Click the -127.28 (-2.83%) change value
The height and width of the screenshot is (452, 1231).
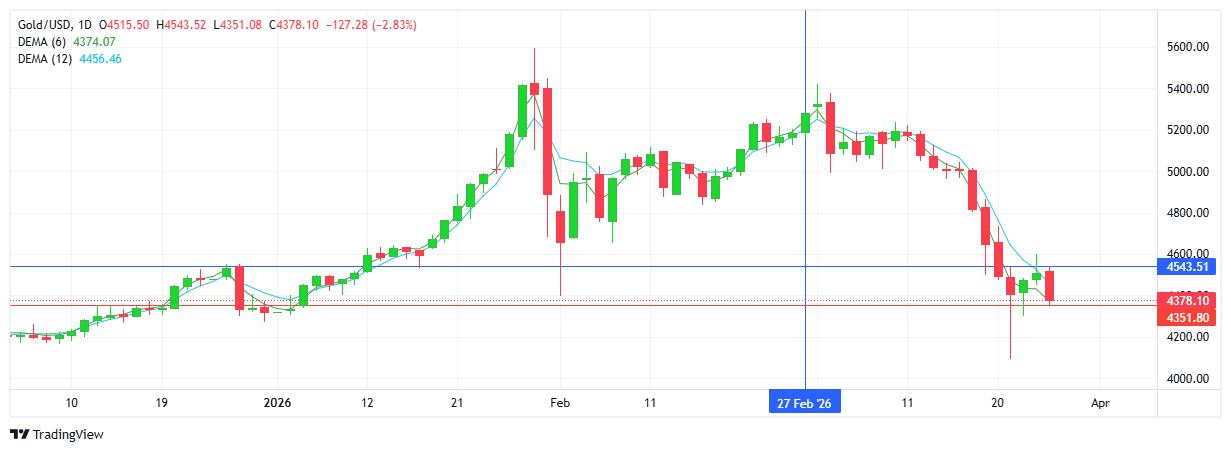coord(370,24)
